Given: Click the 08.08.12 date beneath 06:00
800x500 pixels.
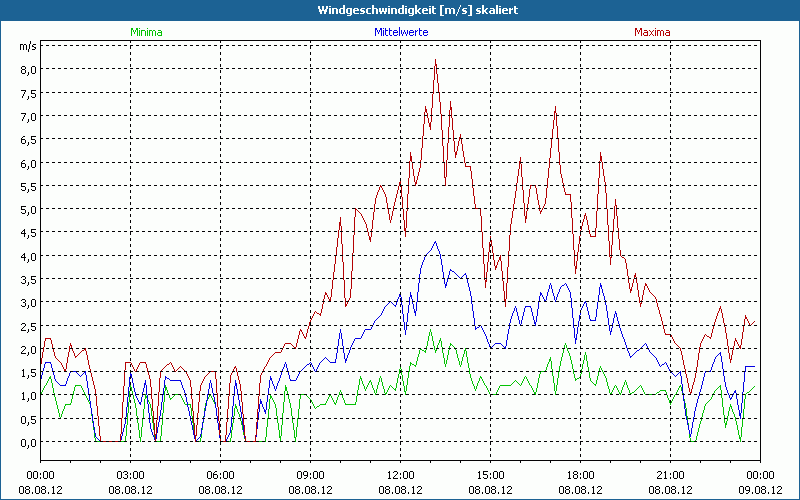Looking at the screenshot, I should coord(220,490).
